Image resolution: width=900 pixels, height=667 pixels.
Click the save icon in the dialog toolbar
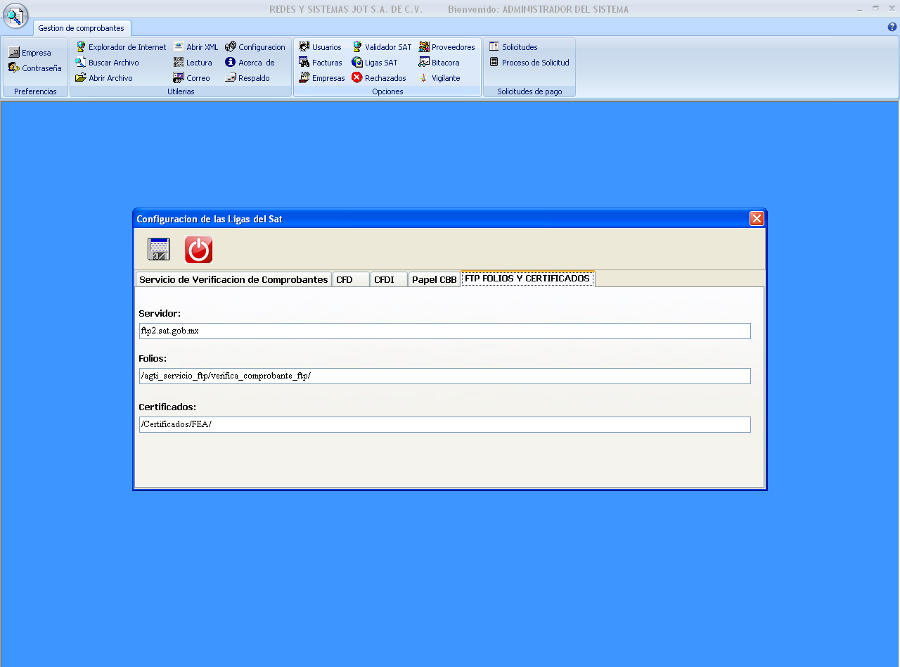[158, 250]
